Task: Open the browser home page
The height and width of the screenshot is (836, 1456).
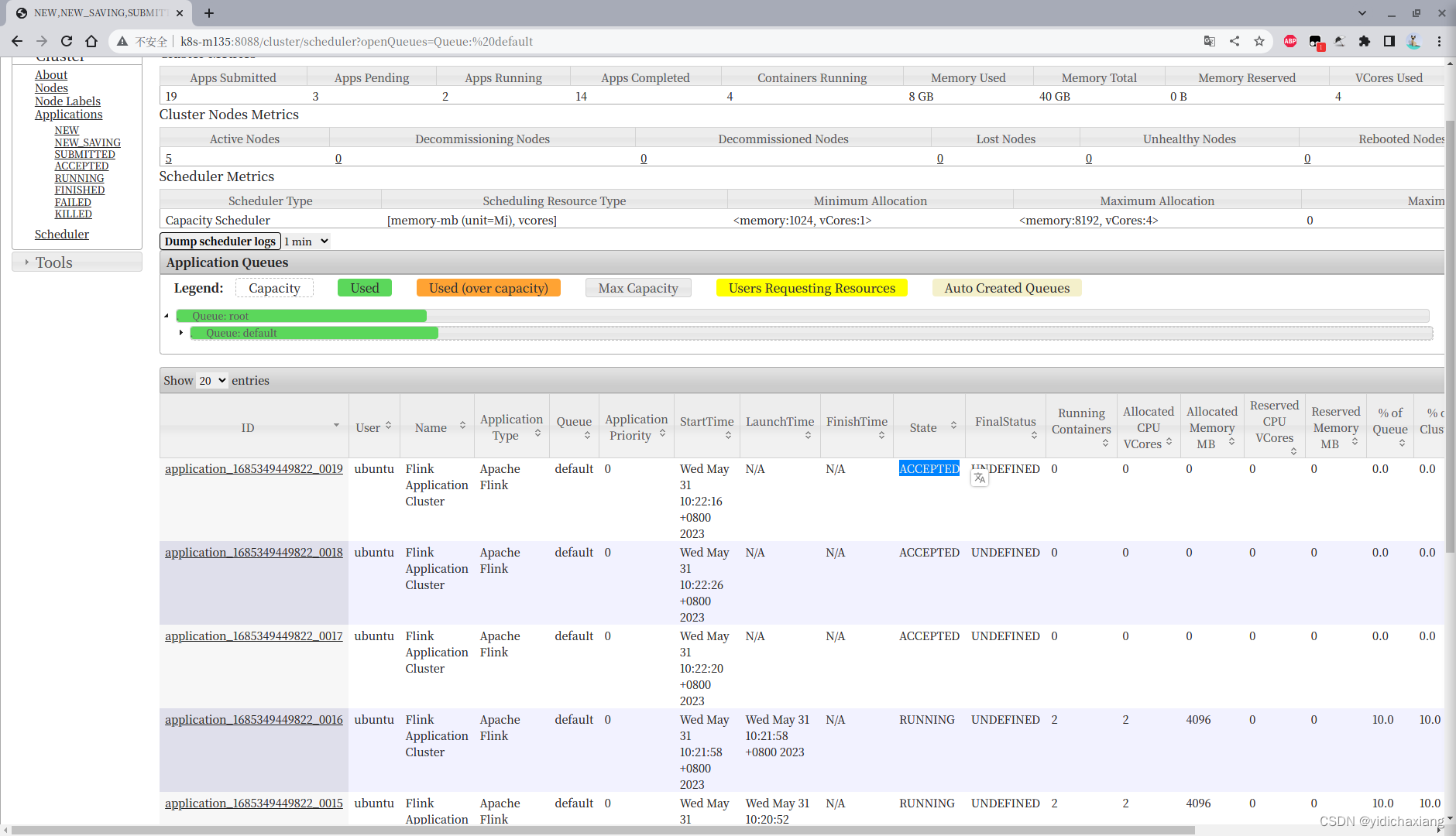Action: tap(91, 41)
